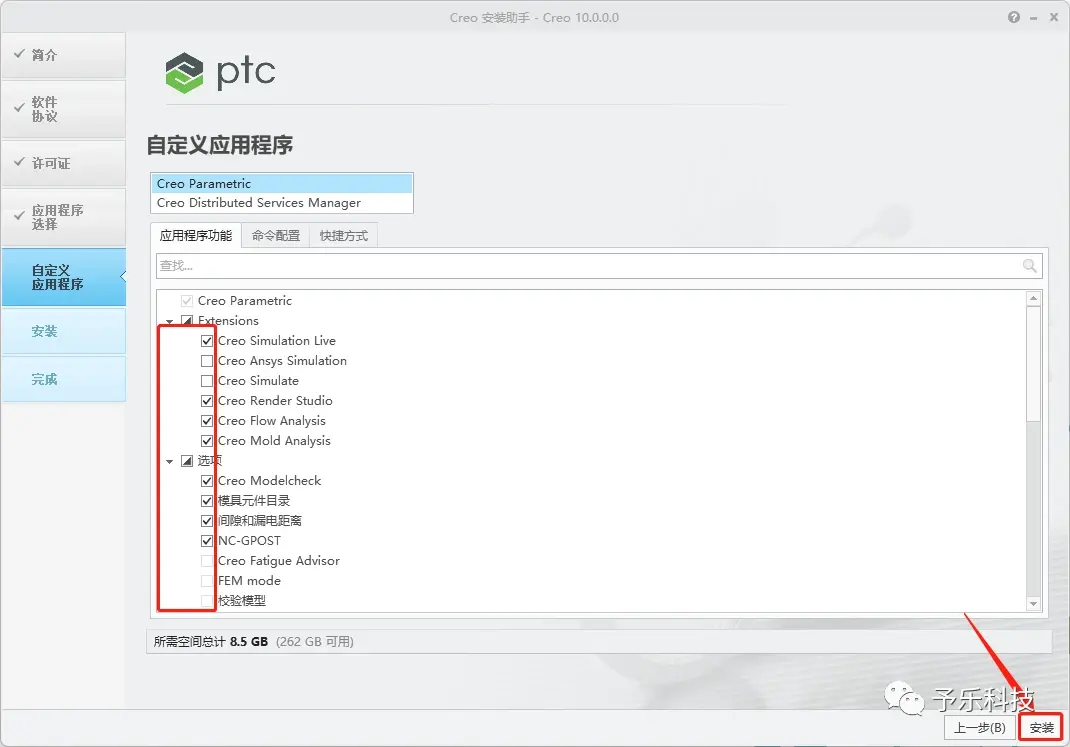
Task: Click the 查找 search input field
Action: [x=588, y=266]
